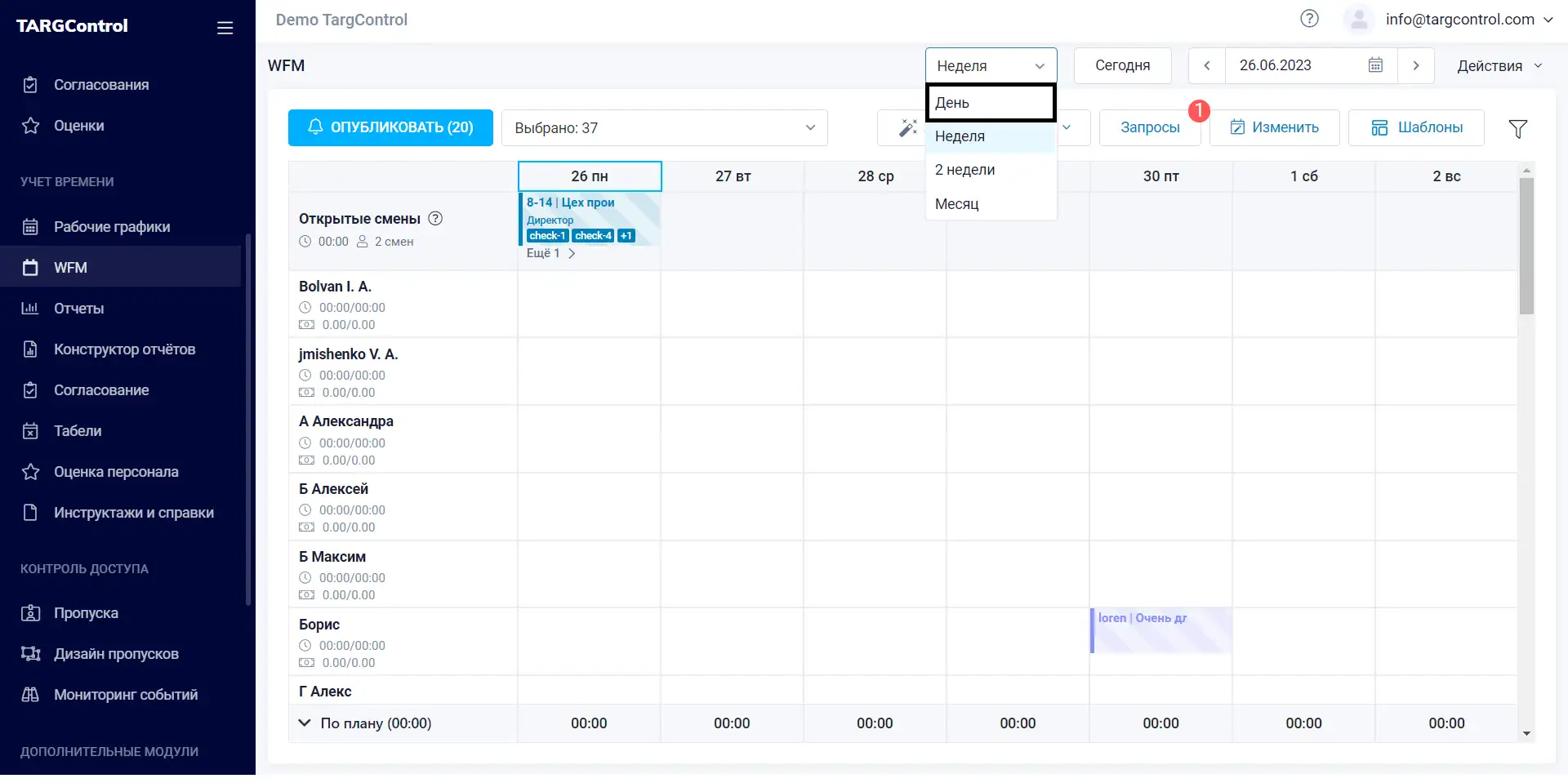Click the Дизайн пропусков icon
The width and height of the screenshot is (1568, 783).
tap(30, 654)
